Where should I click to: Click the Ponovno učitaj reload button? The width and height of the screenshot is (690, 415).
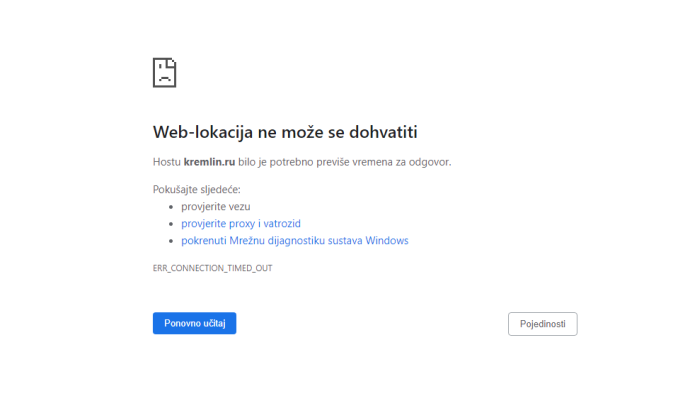(x=195, y=323)
